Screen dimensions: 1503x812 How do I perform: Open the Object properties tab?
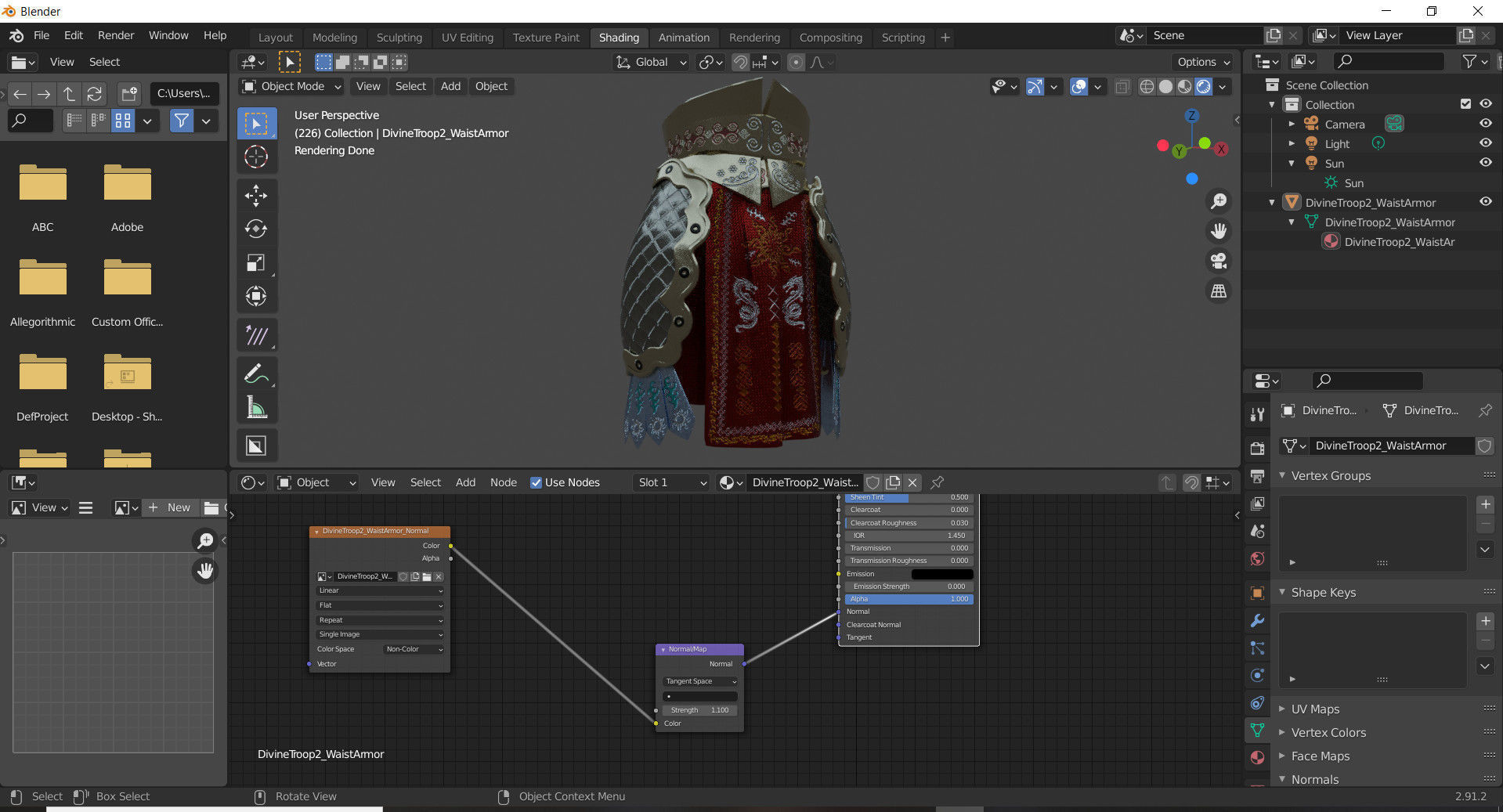[1257, 593]
